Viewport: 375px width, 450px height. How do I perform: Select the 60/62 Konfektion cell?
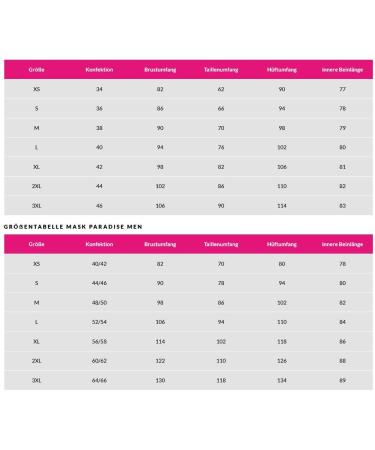point(99,361)
